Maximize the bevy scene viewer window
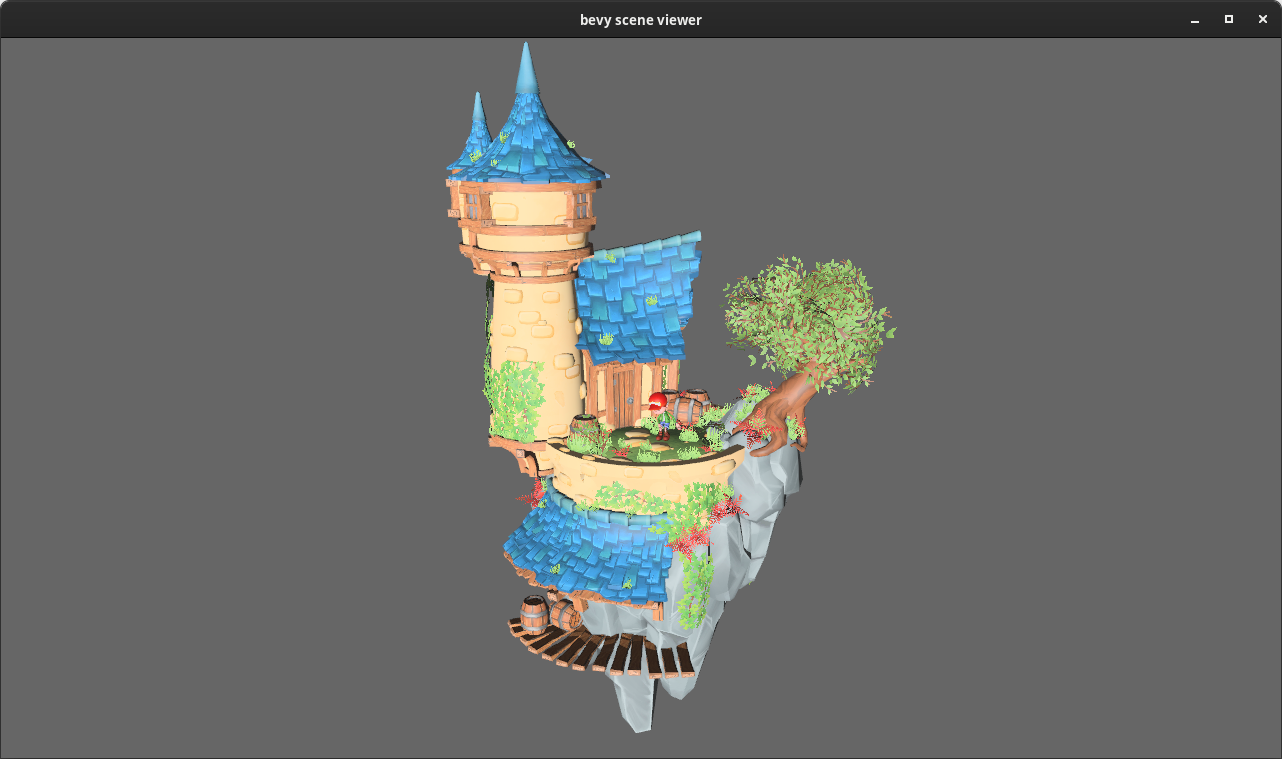 1228,19
